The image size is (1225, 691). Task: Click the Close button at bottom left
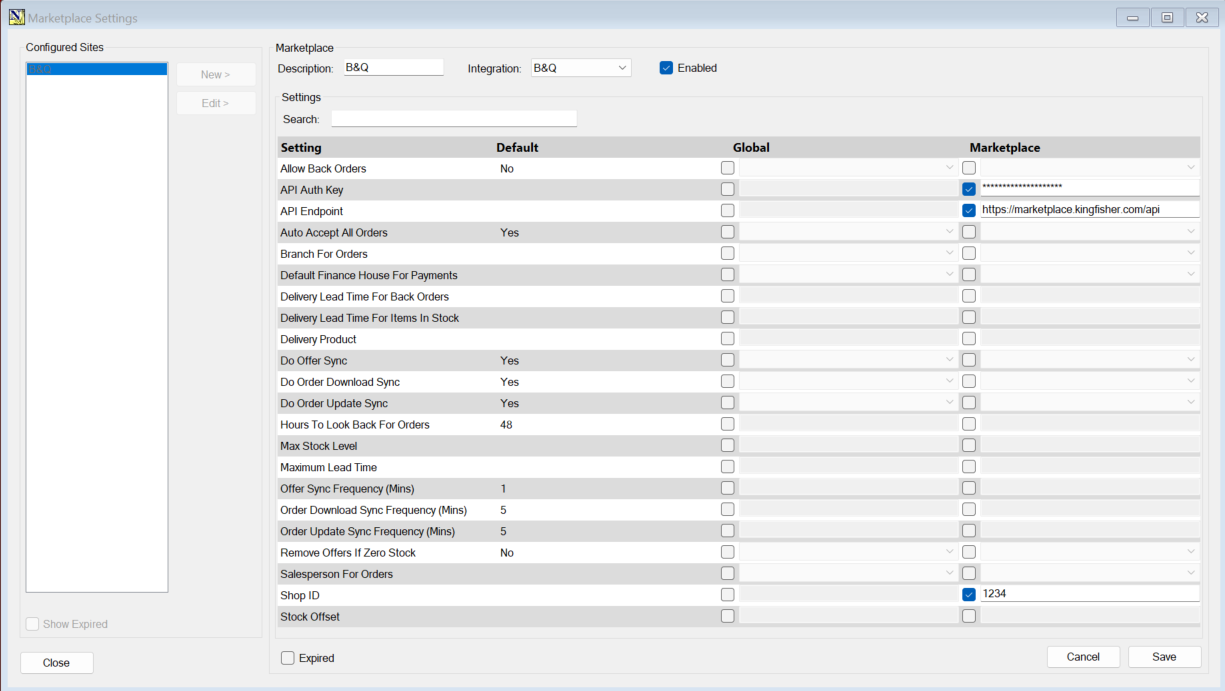[x=57, y=663]
